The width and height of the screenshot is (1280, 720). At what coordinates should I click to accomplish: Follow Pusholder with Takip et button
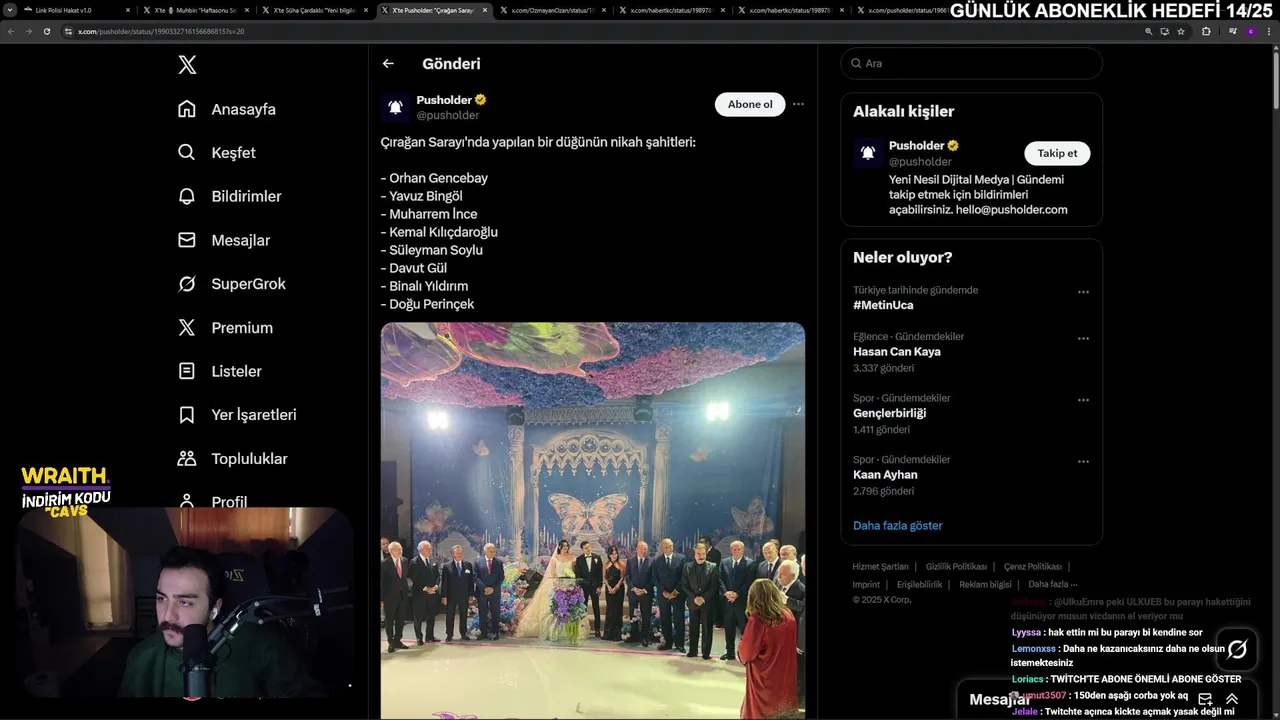pos(1057,153)
